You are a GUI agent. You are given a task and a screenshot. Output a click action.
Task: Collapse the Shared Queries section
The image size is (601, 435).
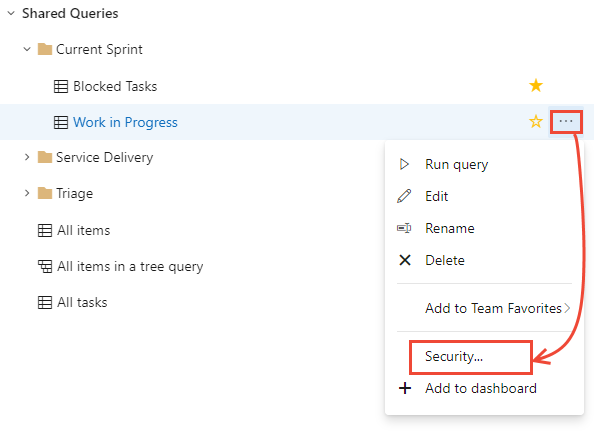(x=10, y=14)
